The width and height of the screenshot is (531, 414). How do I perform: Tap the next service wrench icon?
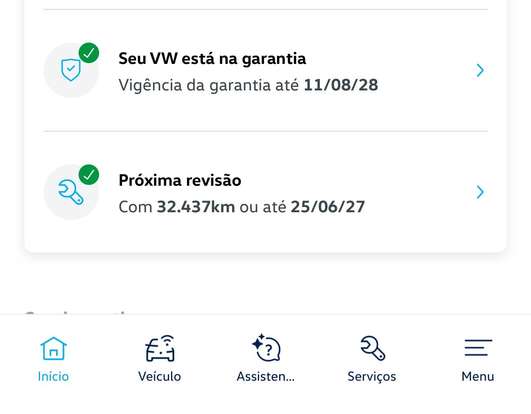pyautogui.click(x=70, y=192)
